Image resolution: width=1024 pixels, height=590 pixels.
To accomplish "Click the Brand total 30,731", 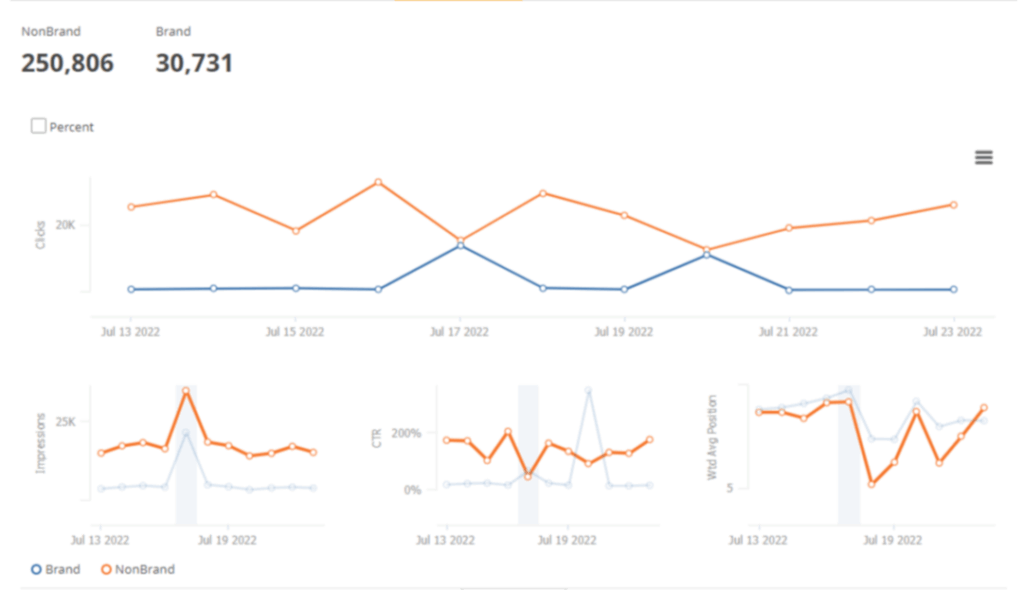I will pos(194,64).
